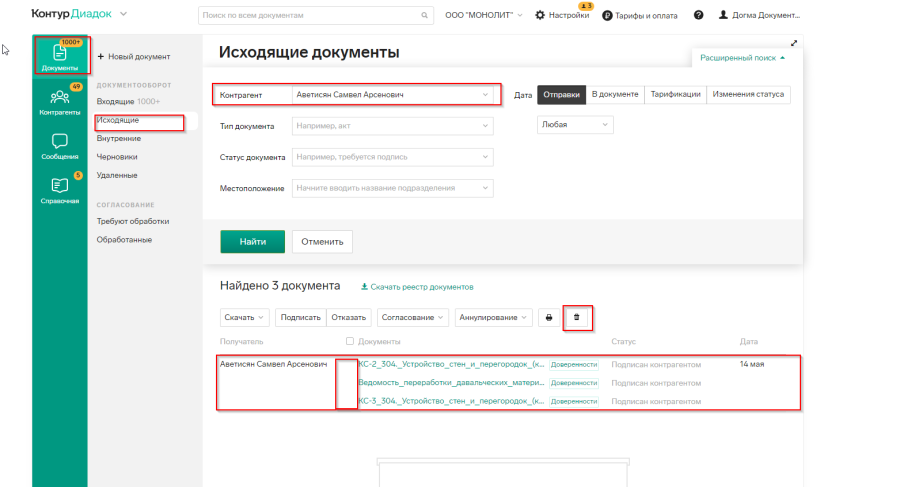
Task: Open the Документы sidebar section
Action: [x=60, y=56]
